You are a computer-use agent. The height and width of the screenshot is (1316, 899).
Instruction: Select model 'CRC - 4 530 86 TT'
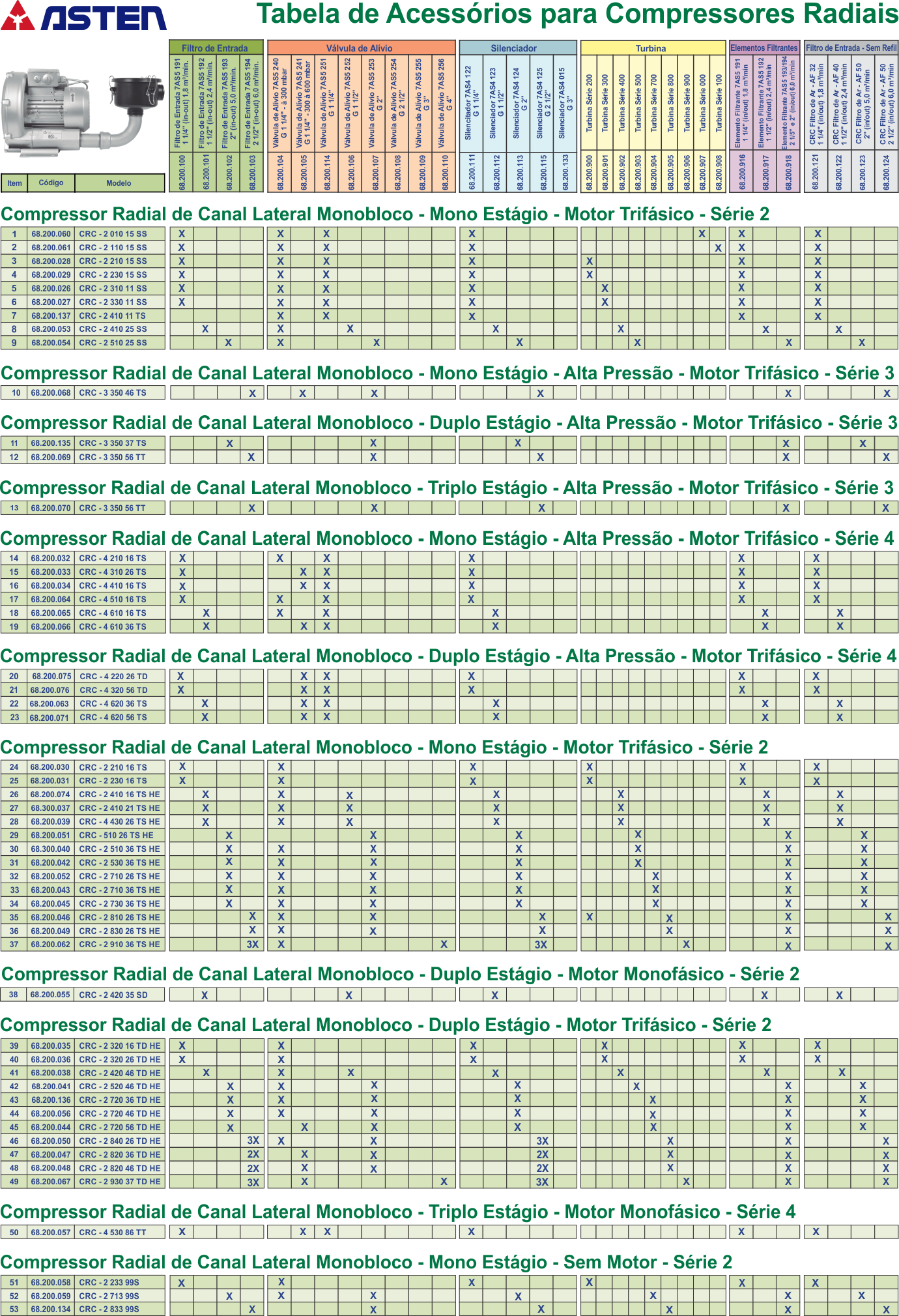(x=113, y=1232)
